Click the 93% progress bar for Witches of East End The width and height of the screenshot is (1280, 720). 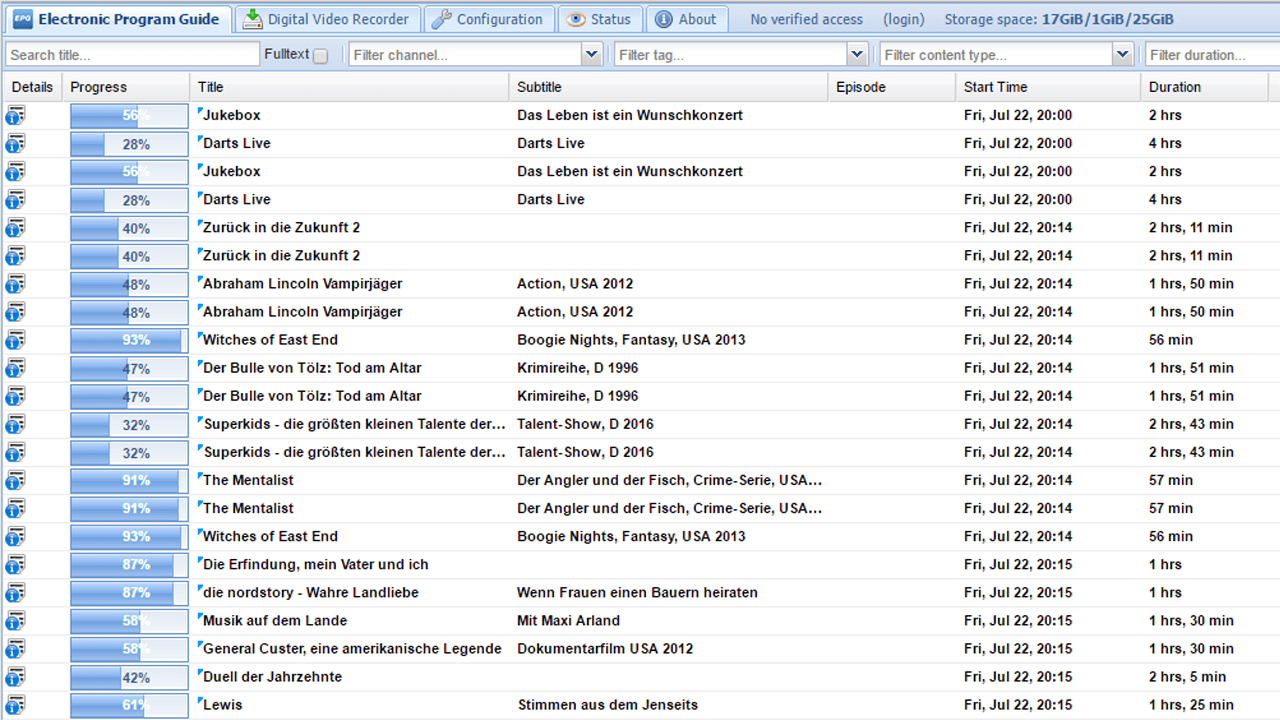[129, 340]
